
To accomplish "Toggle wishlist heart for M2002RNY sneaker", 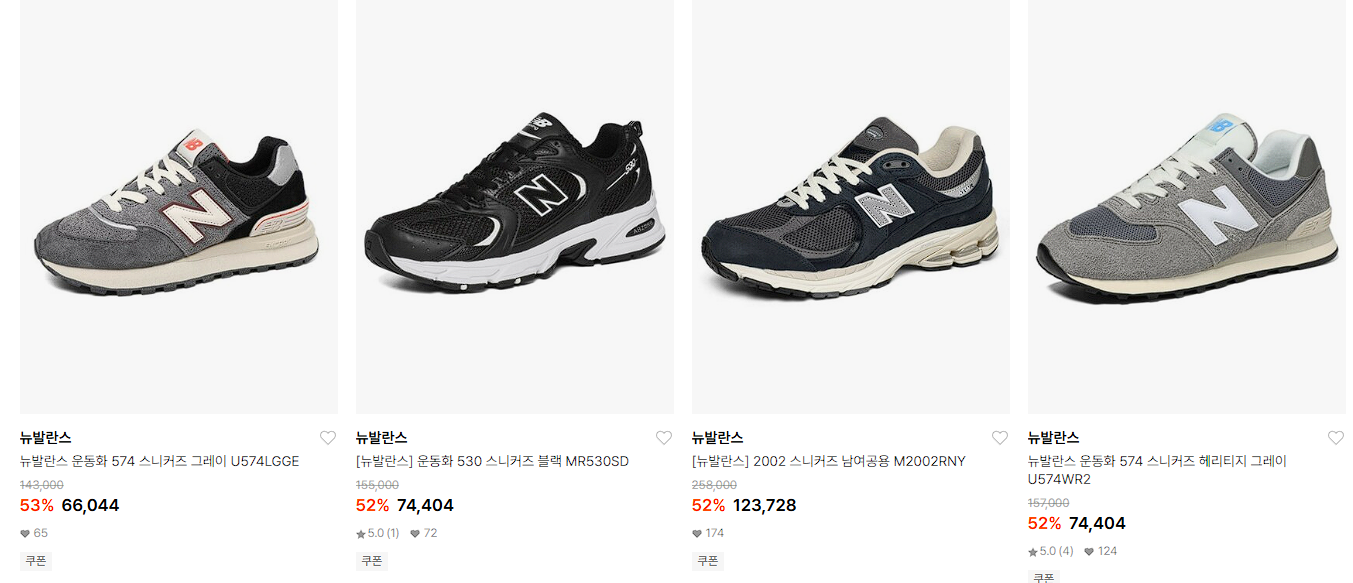I will pyautogui.click(x=1000, y=438).
